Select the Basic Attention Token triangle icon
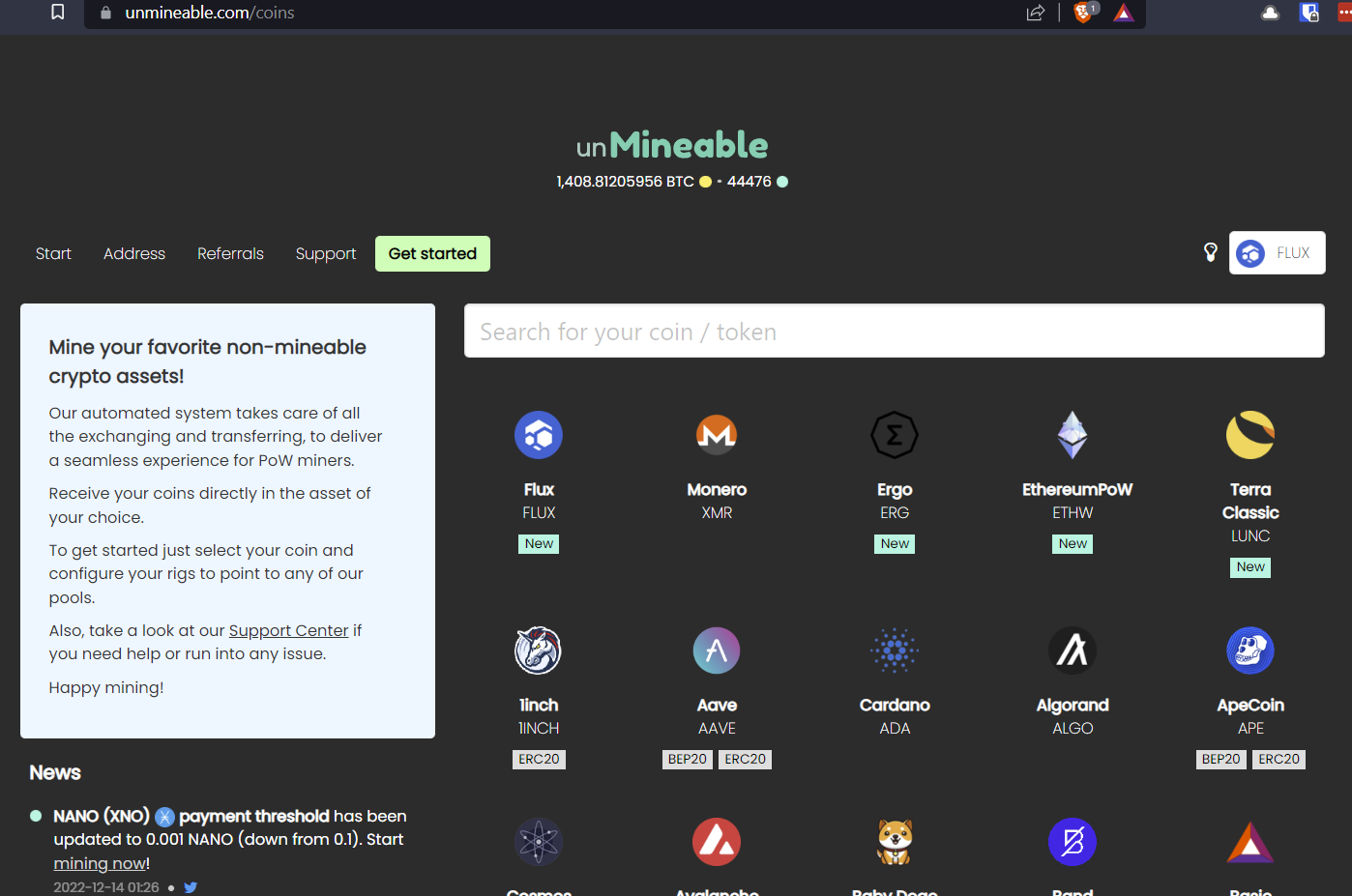This screenshot has height=896, width=1352. pyautogui.click(x=1250, y=842)
